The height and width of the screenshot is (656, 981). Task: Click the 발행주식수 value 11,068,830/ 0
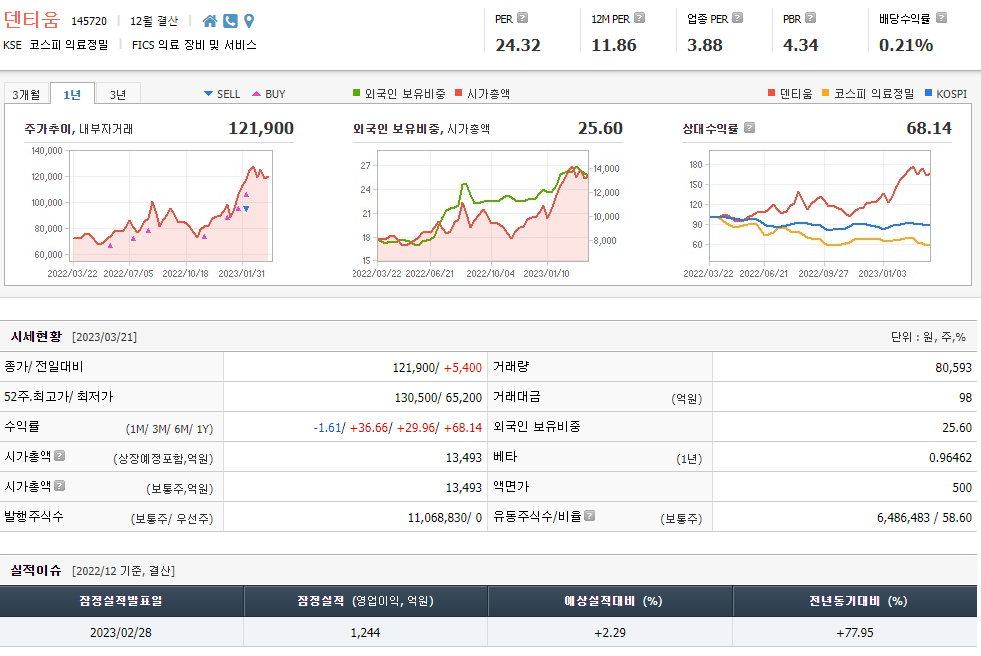pos(445,518)
